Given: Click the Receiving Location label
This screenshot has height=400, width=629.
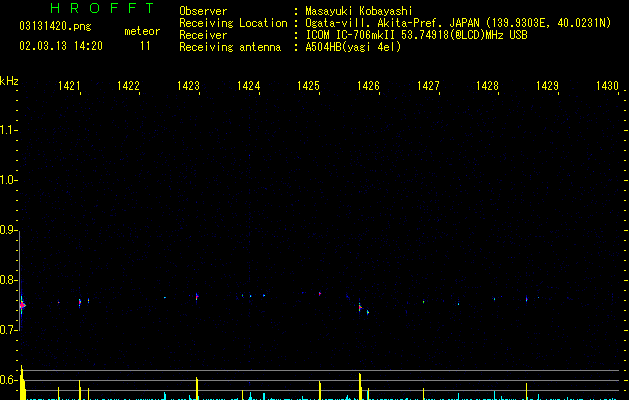Looking at the screenshot, I should coord(233,23).
